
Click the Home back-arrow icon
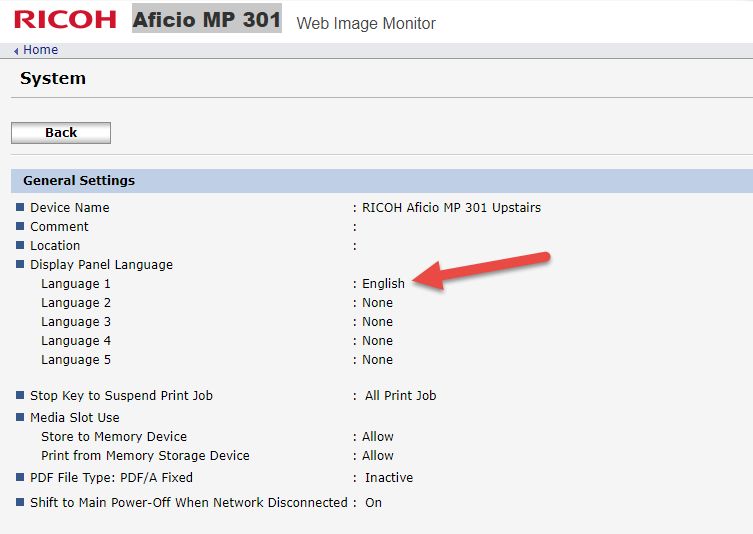(16, 50)
